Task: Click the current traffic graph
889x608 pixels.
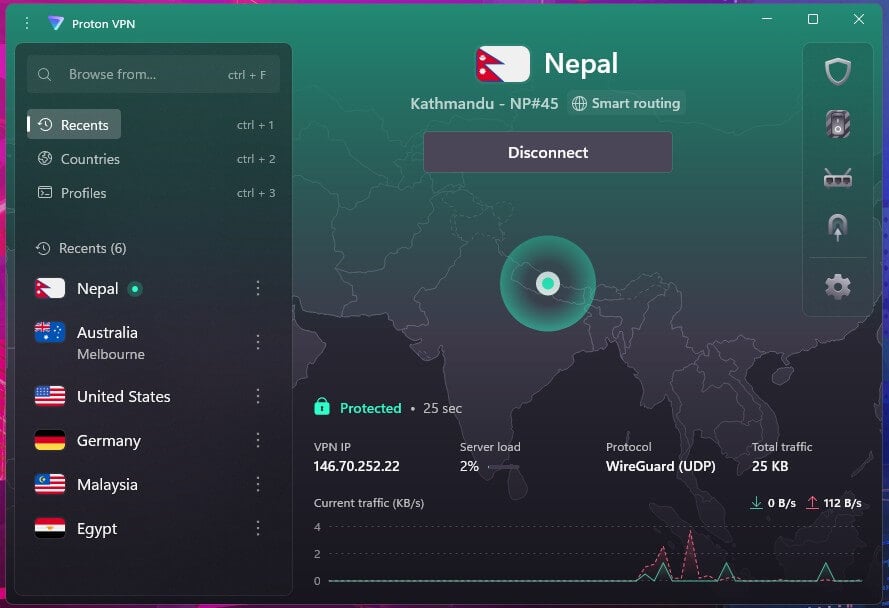Action: pyautogui.click(x=590, y=554)
